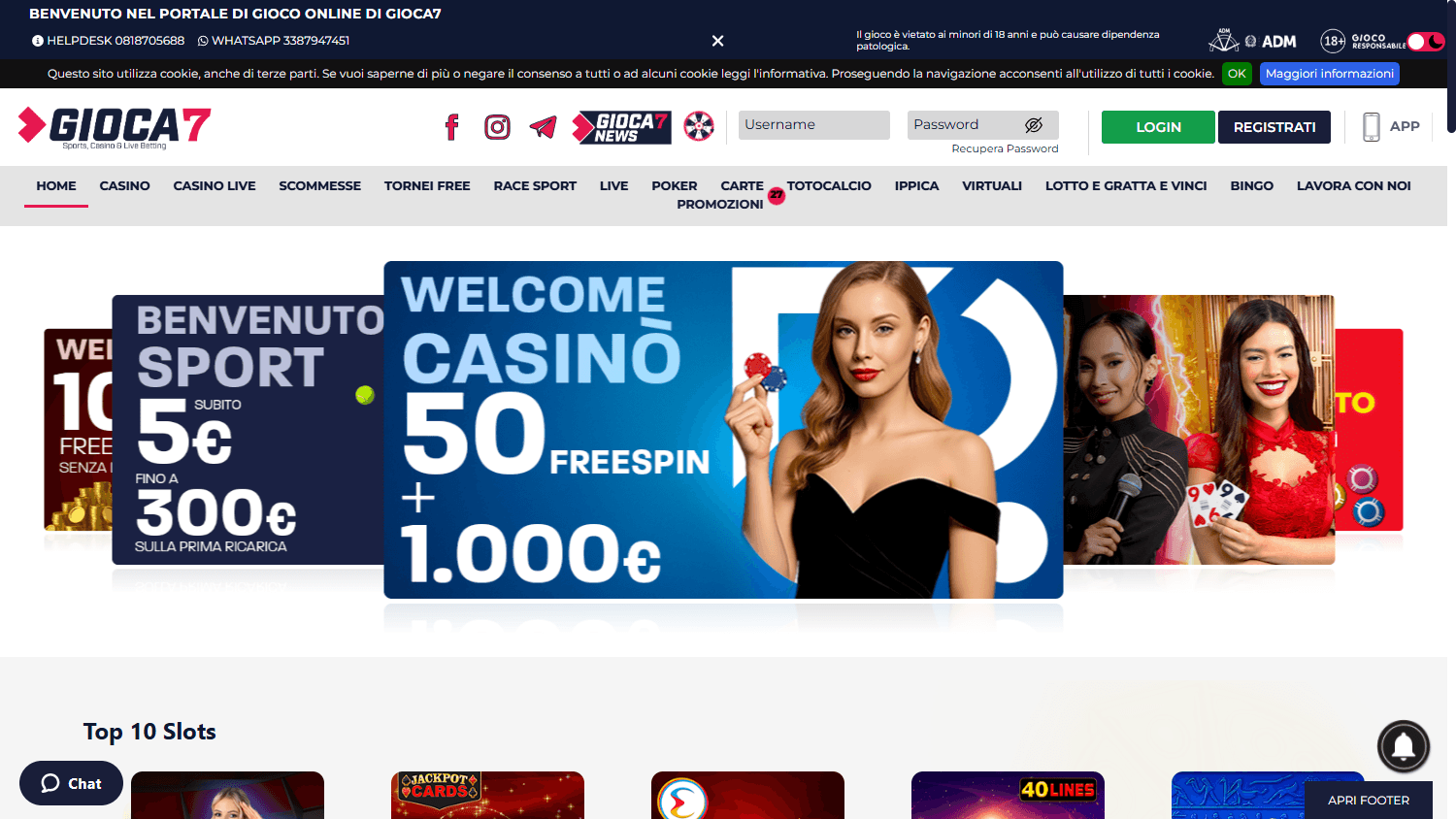Screen dimensions: 1456x819
Task: Select the red slide at far right
Action: click(1369, 430)
